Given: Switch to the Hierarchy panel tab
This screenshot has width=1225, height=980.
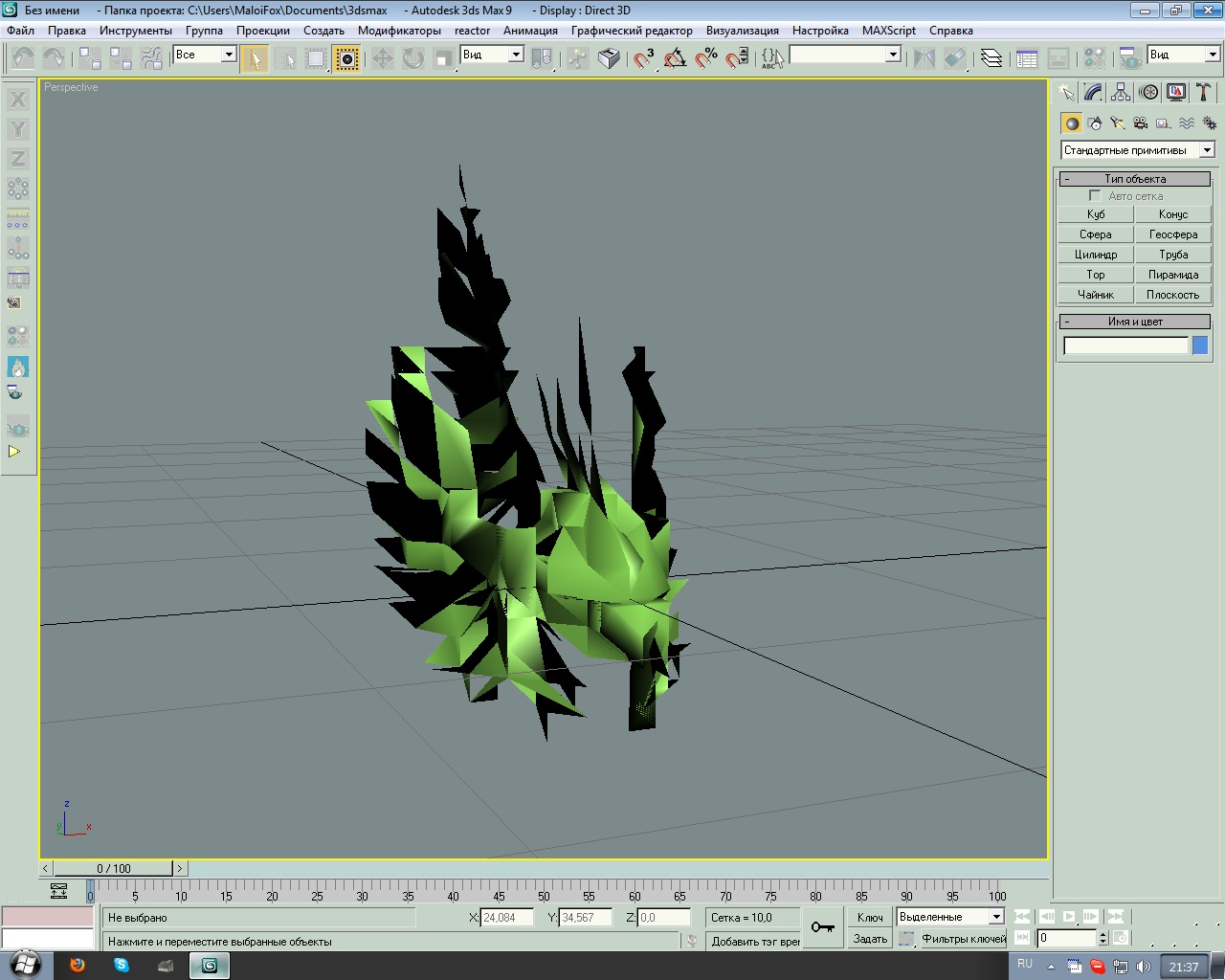Looking at the screenshot, I should (x=1121, y=93).
